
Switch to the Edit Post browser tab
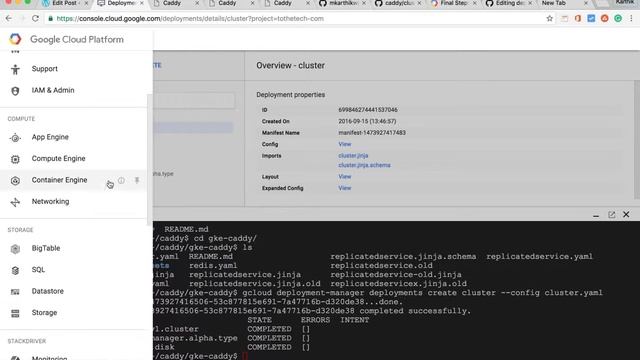pyautogui.click(x=64, y=3)
